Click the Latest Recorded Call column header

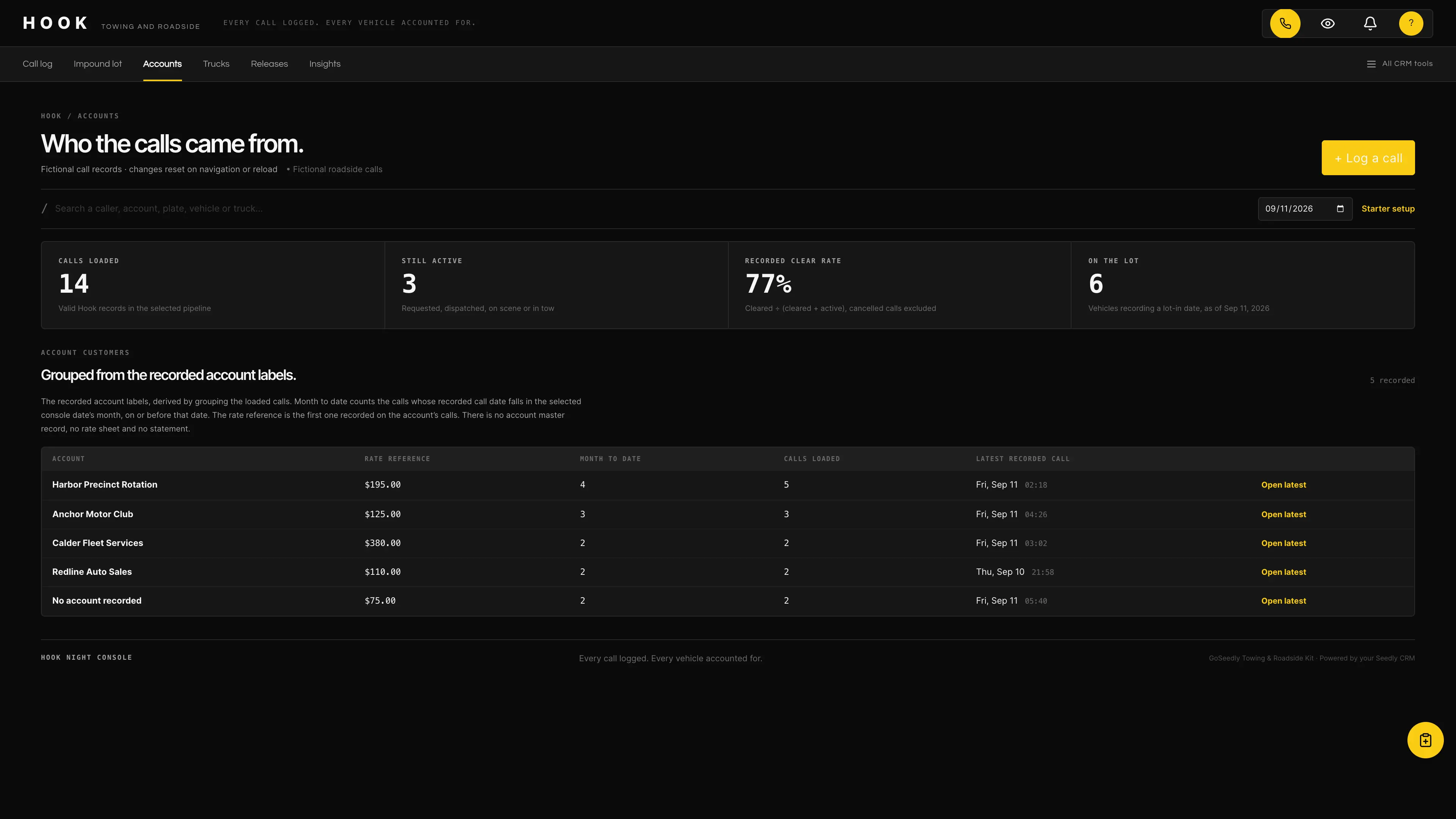point(1023,458)
